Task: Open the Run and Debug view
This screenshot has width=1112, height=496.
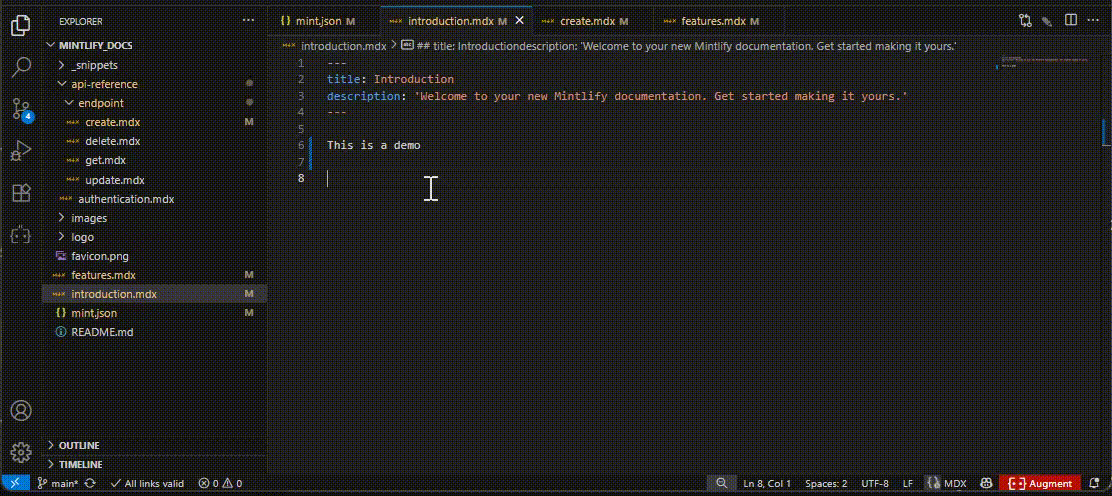Action: click(x=21, y=150)
